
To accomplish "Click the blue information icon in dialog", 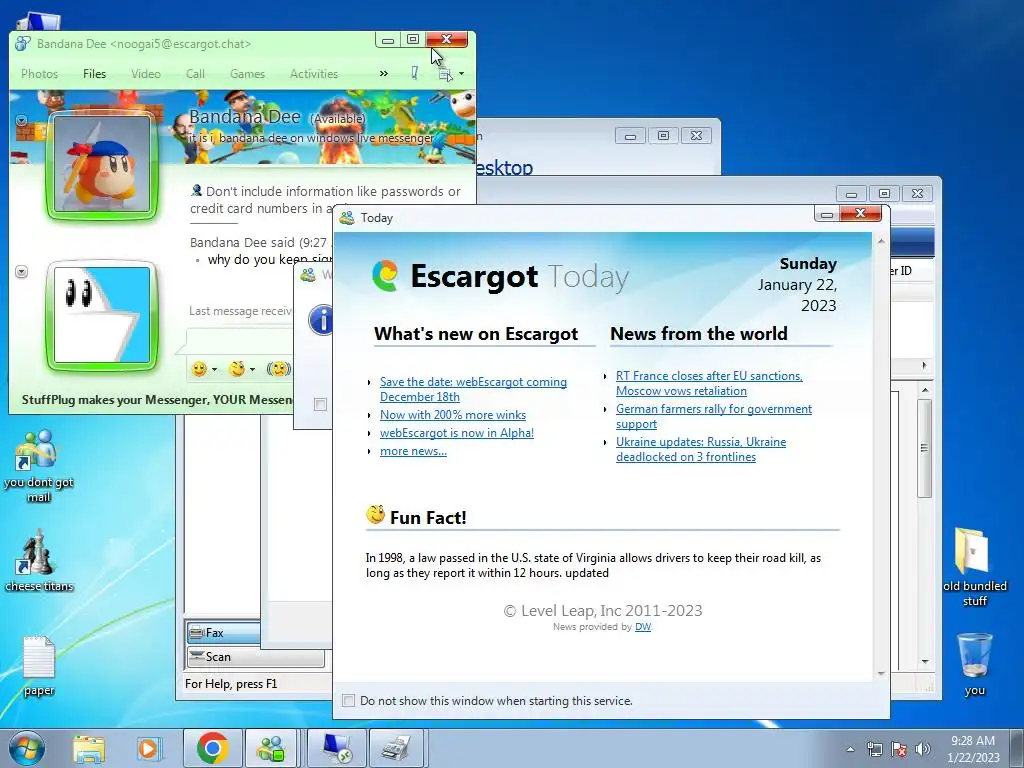I will pos(321,321).
